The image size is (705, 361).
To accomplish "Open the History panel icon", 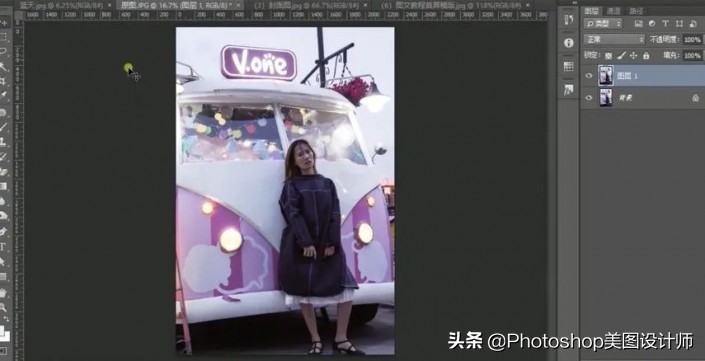I will click(568, 20).
